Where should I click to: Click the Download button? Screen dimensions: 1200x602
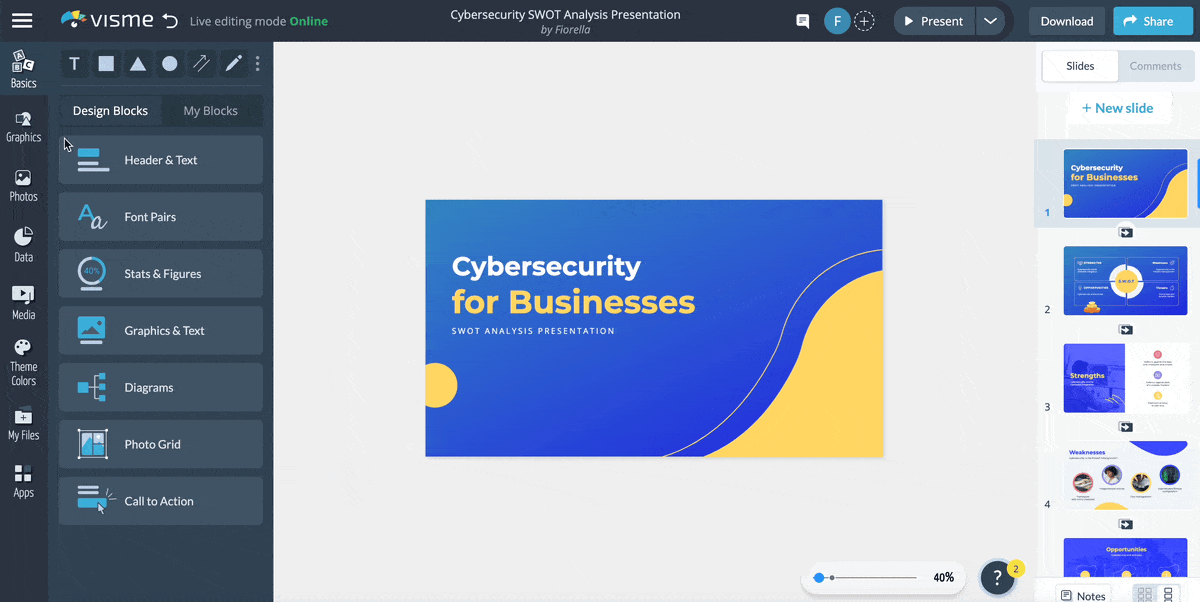pyautogui.click(x=1066, y=20)
